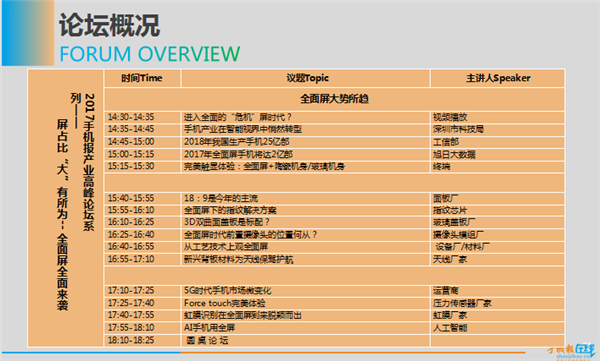Select the 旭日大数据 speaker cell
This screenshot has height=361, width=600.
497,154
